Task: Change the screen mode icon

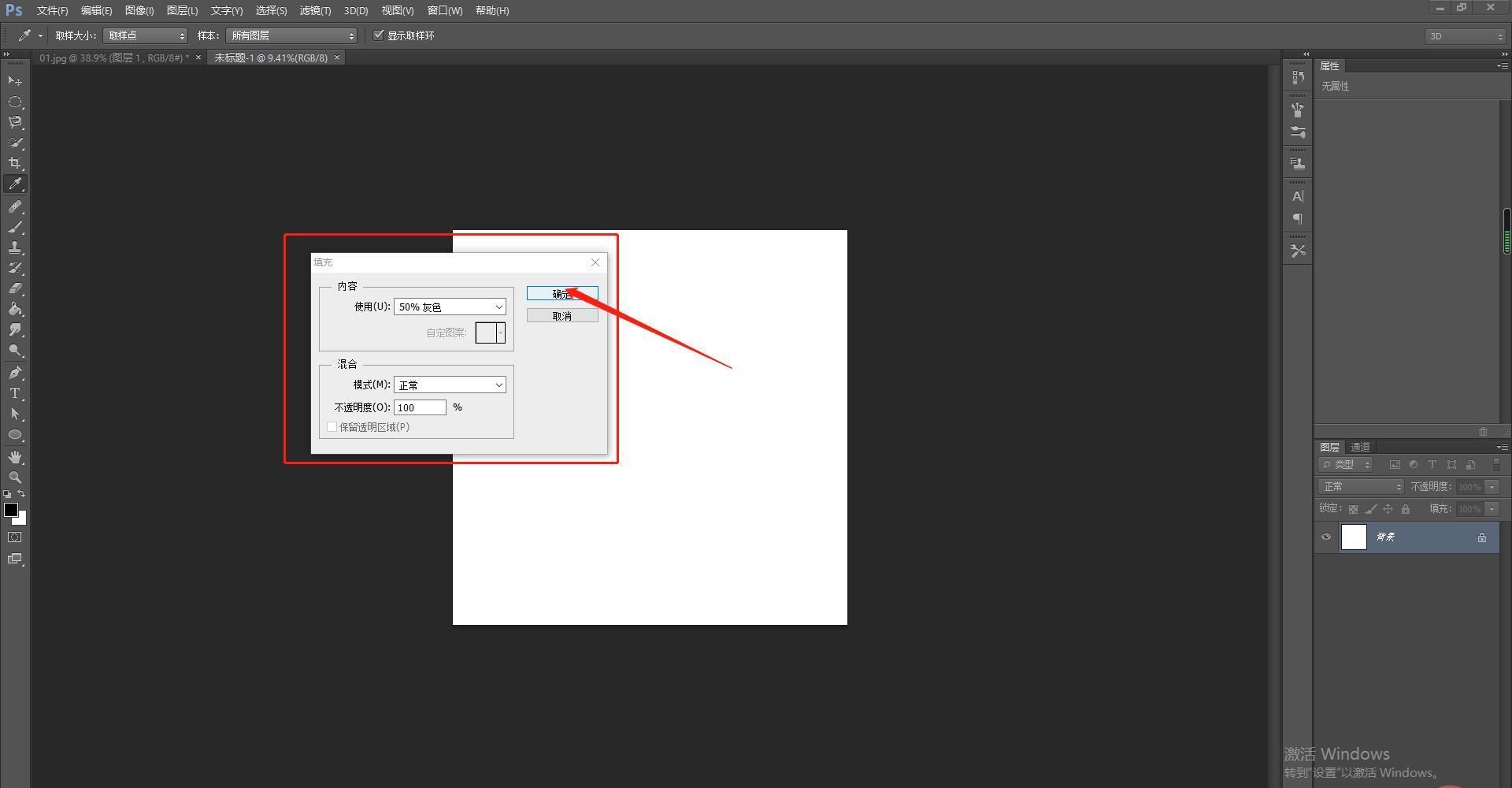Action: click(15, 559)
